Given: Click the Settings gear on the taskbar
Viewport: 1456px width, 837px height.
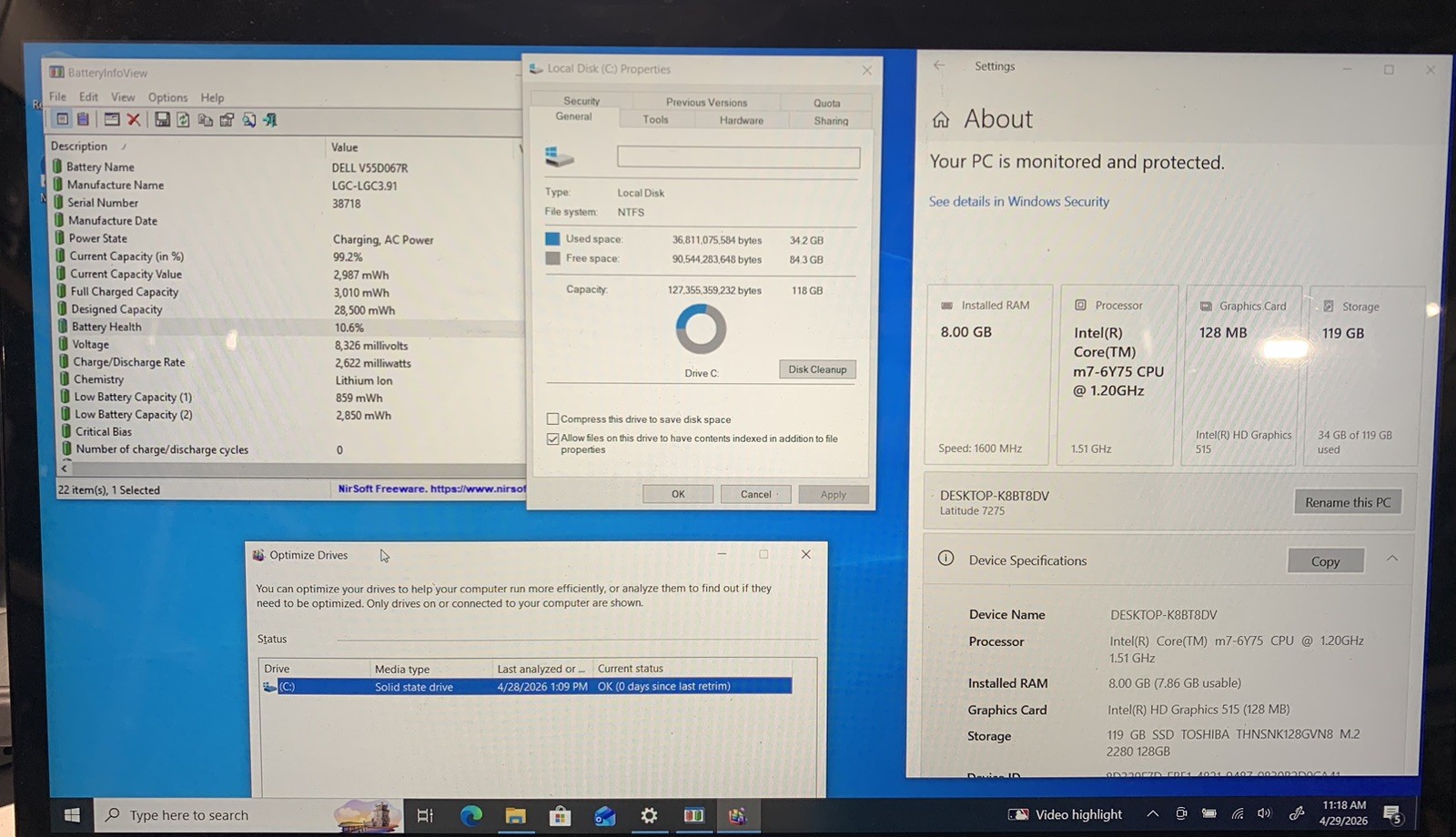Looking at the screenshot, I should coord(649,815).
